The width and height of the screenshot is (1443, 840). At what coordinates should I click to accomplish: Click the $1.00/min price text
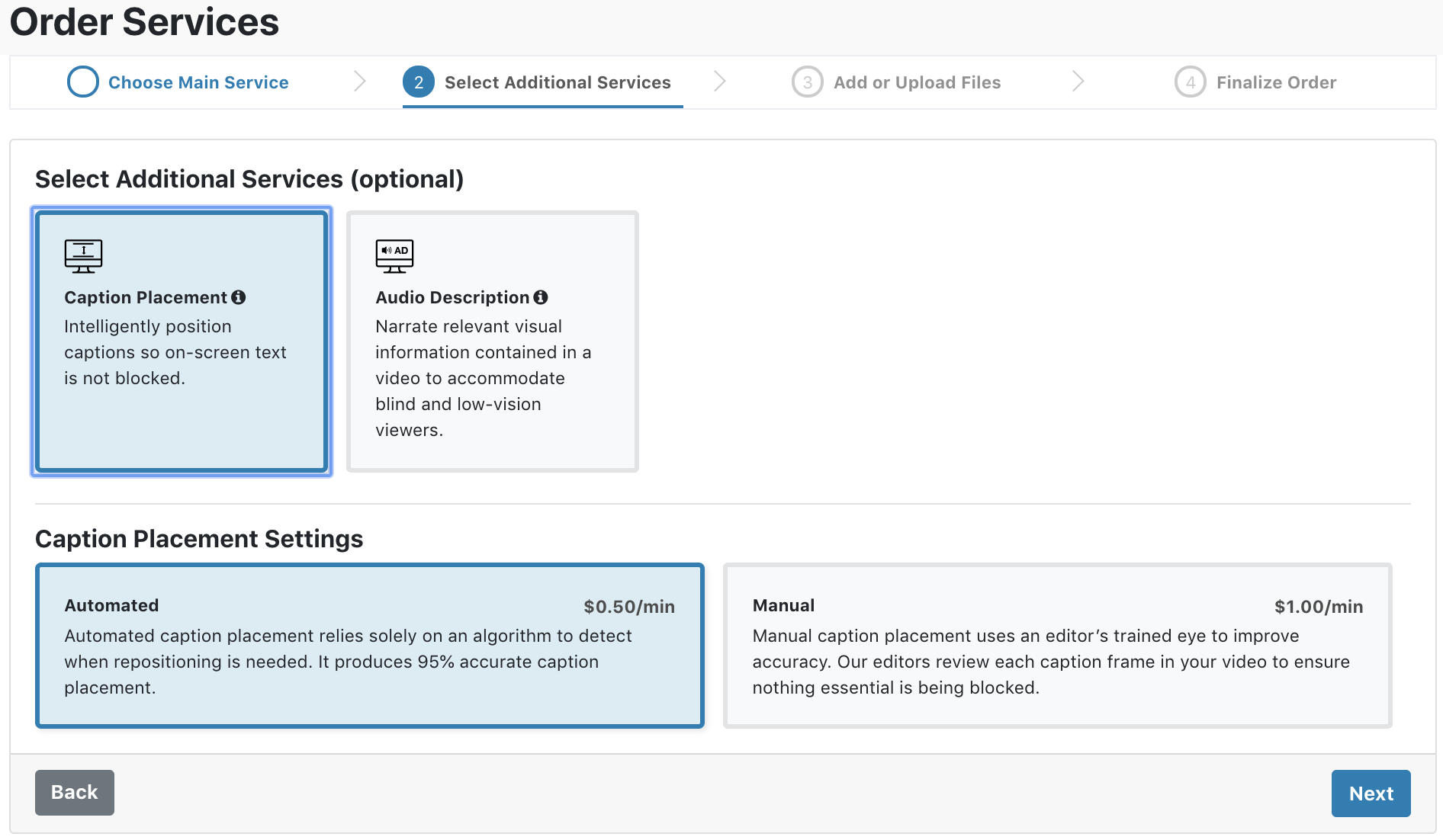pyautogui.click(x=1319, y=607)
